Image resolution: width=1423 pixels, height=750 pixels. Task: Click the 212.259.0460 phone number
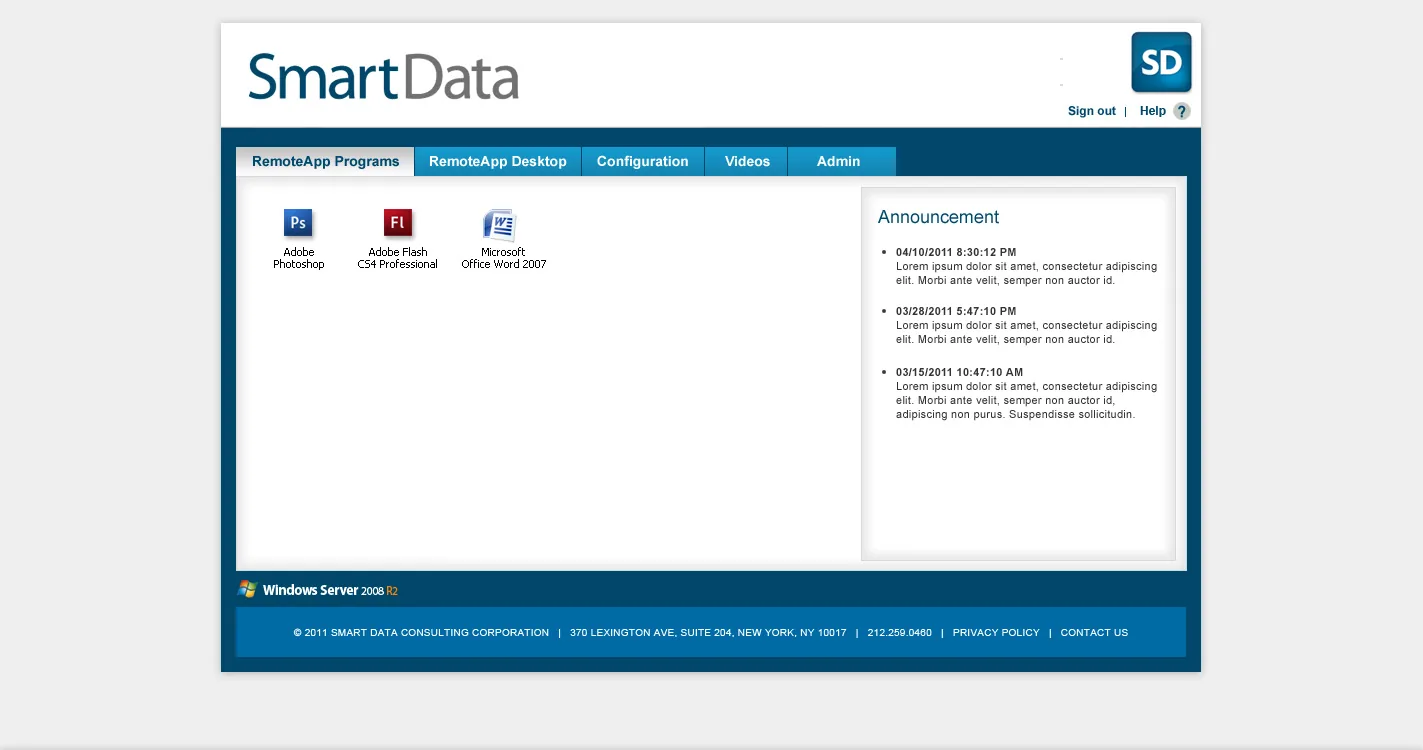[900, 632]
